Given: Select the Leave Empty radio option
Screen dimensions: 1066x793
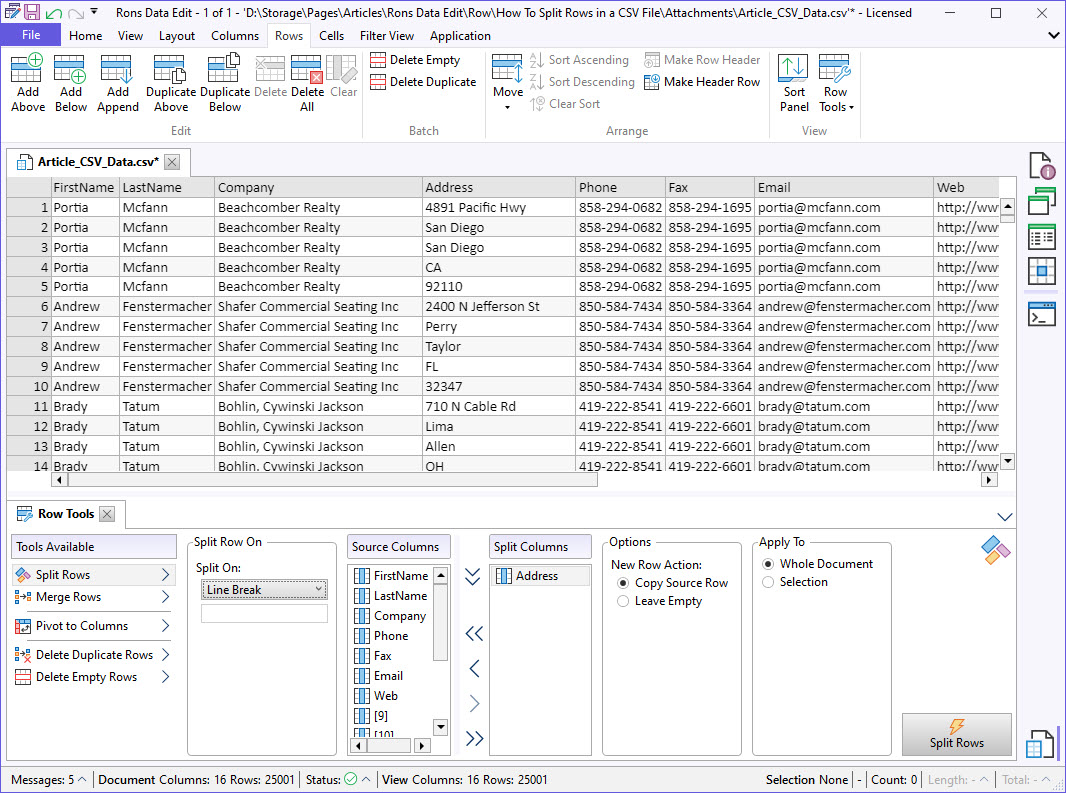Looking at the screenshot, I should (624, 601).
